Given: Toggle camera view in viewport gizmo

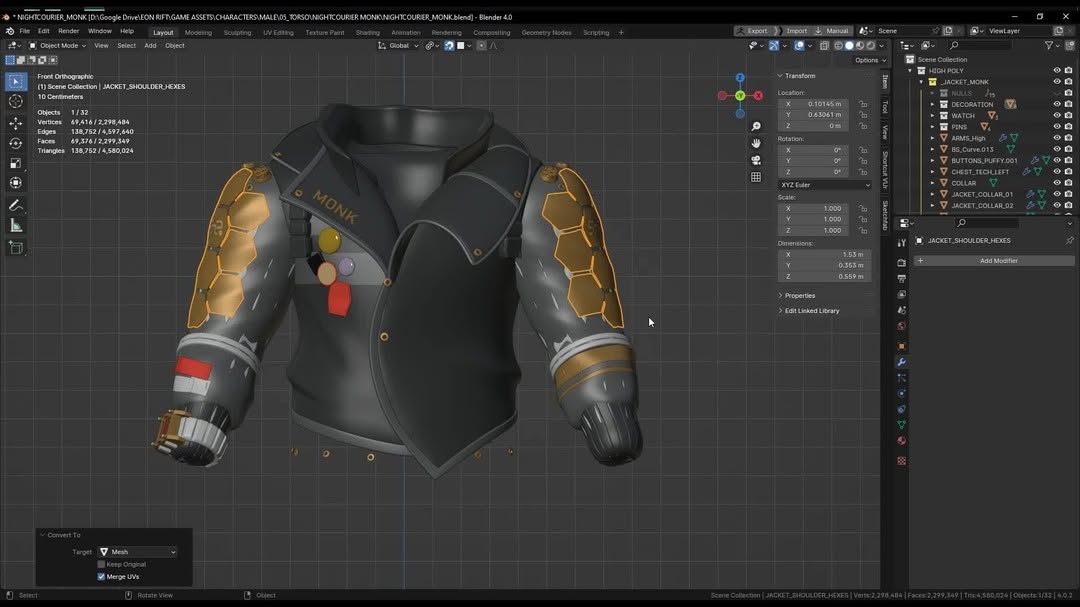Looking at the screenshot, I should point(756,160).
